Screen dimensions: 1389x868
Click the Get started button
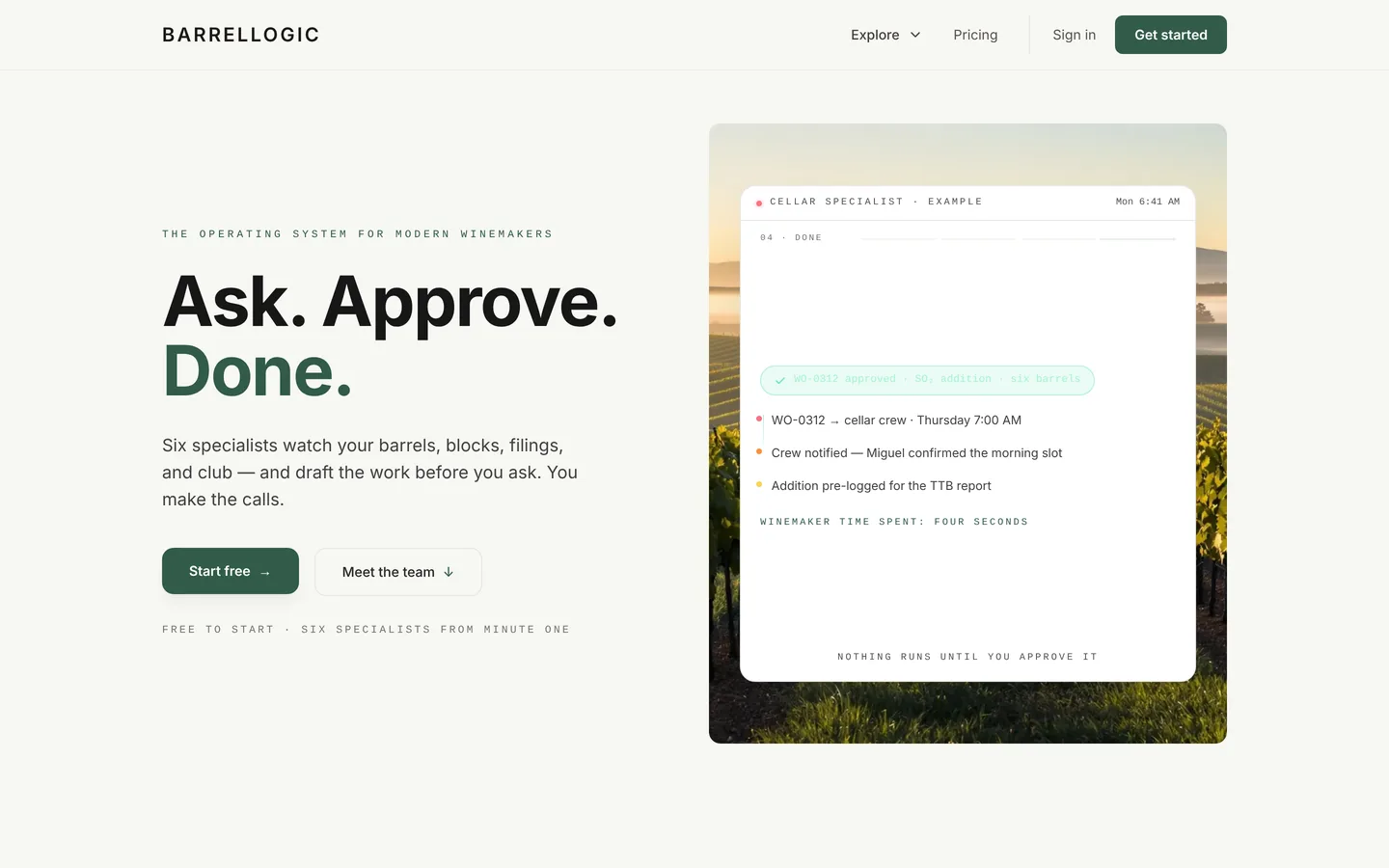click(x=1170, y=35)
